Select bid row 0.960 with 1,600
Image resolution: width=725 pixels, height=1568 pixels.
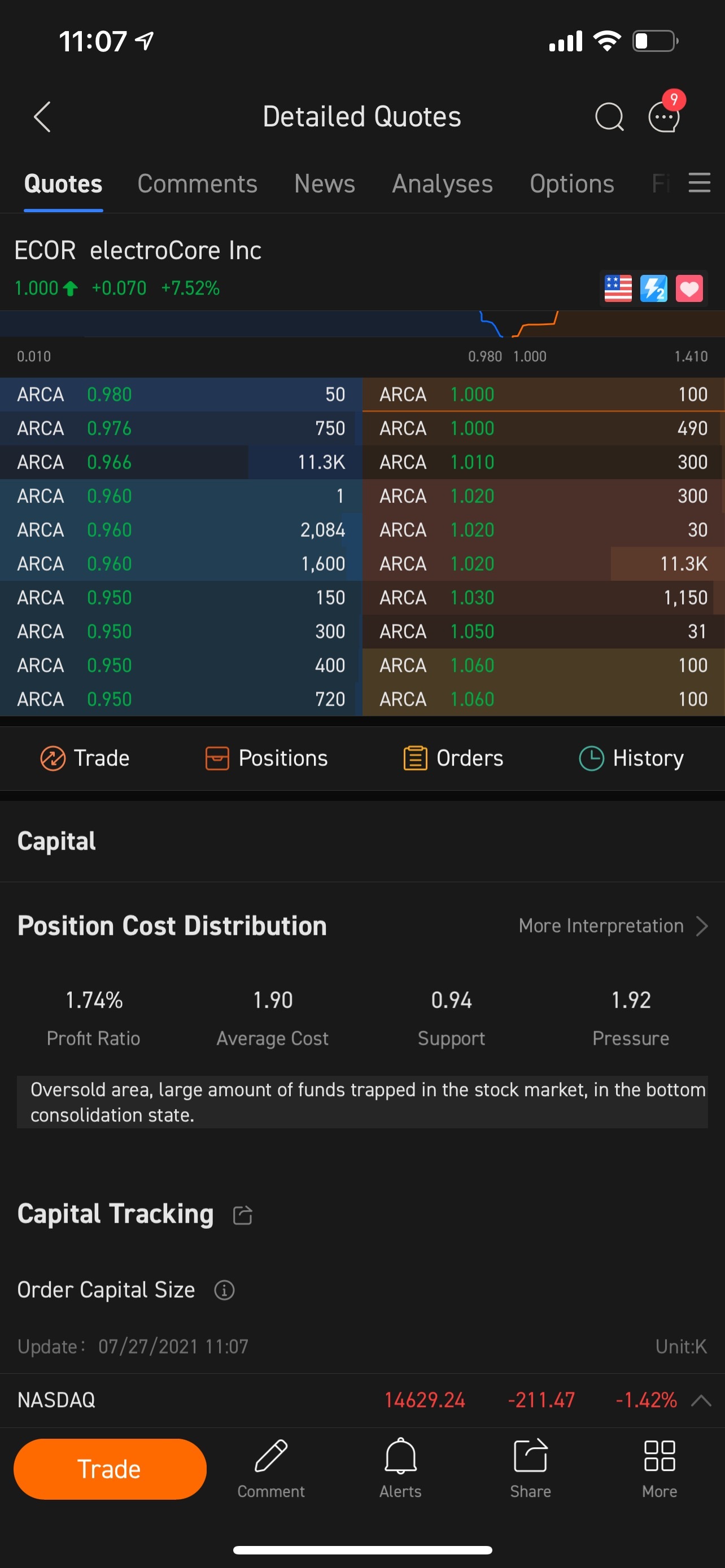[181, 564]
